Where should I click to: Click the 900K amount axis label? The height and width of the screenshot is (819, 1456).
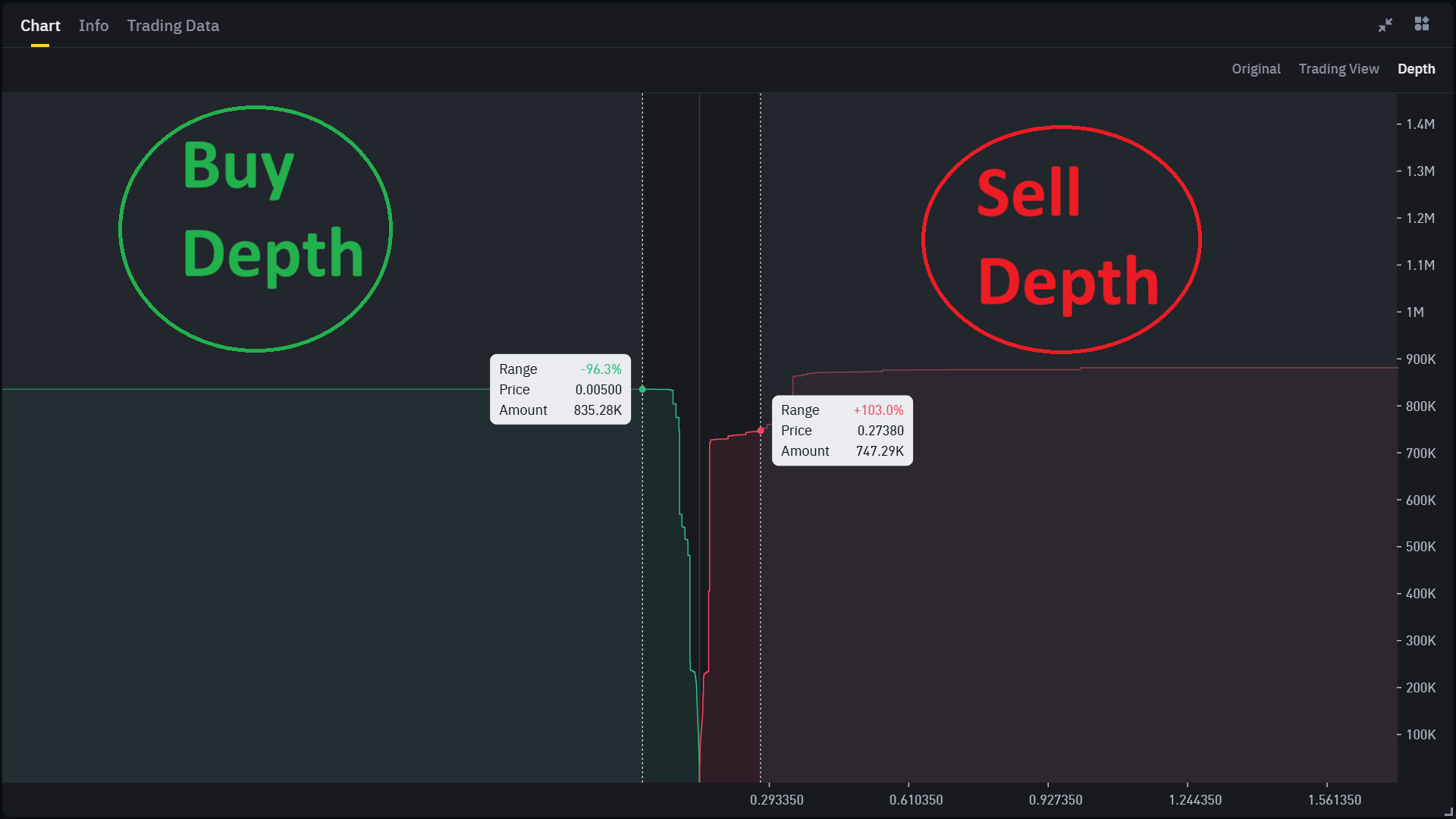click(1421, 359)
